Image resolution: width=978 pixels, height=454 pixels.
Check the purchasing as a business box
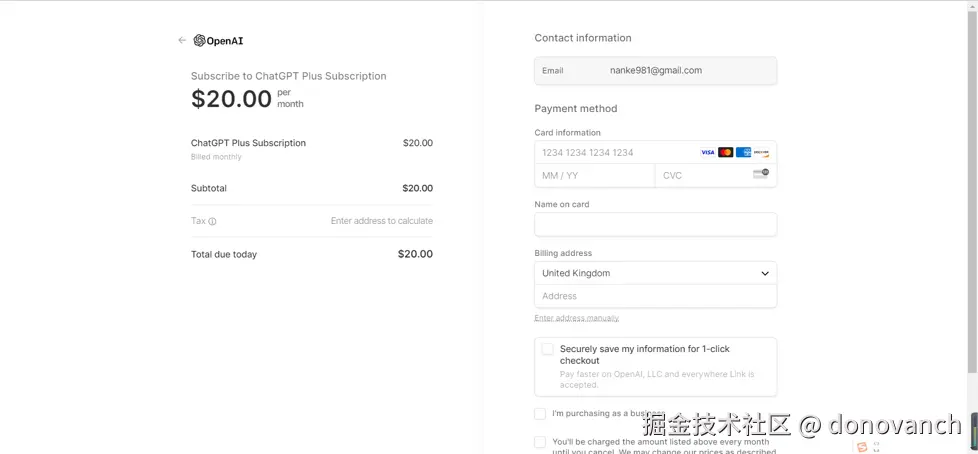tap(540, 414)
